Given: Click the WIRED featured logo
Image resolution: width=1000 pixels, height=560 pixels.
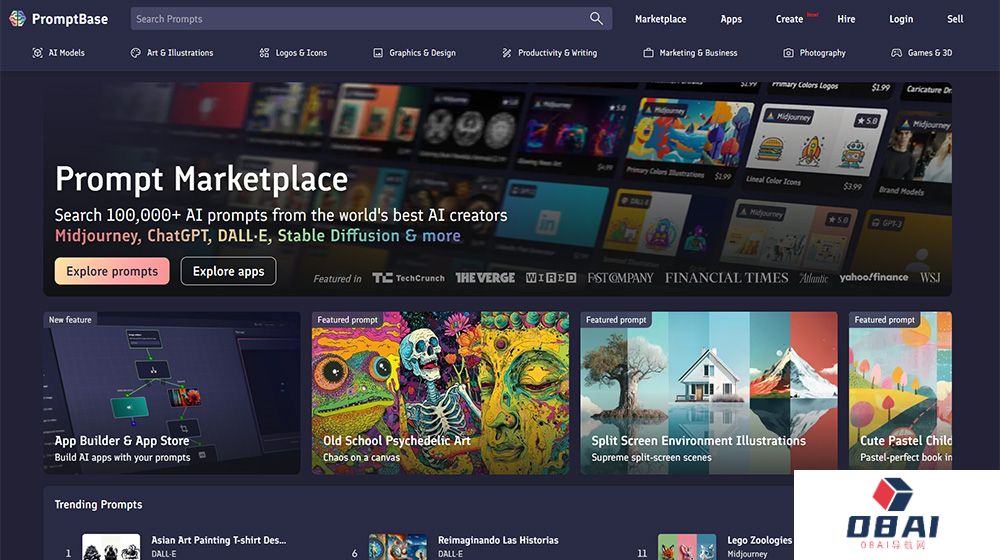Looking at the screenshot, I should tap(551, 277).
